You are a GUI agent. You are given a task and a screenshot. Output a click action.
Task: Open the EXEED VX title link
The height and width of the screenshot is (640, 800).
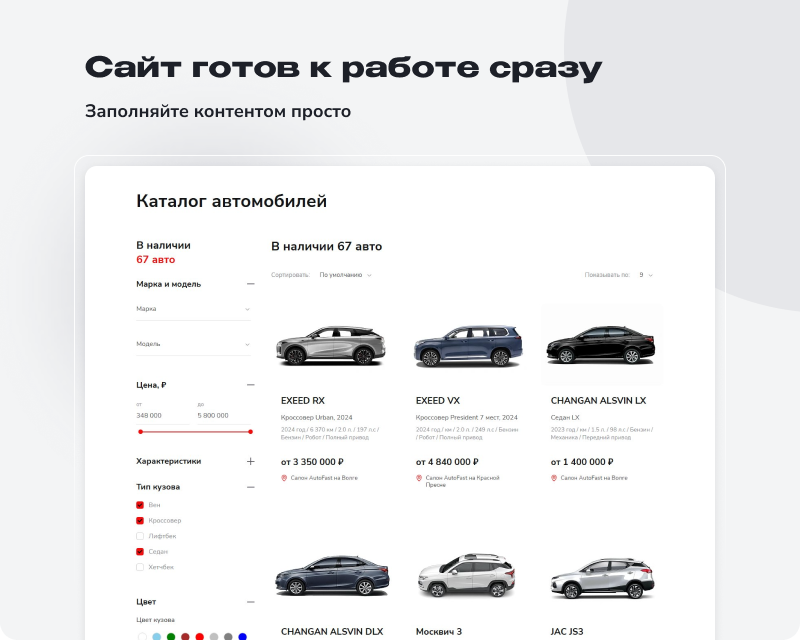click(438, 401)
